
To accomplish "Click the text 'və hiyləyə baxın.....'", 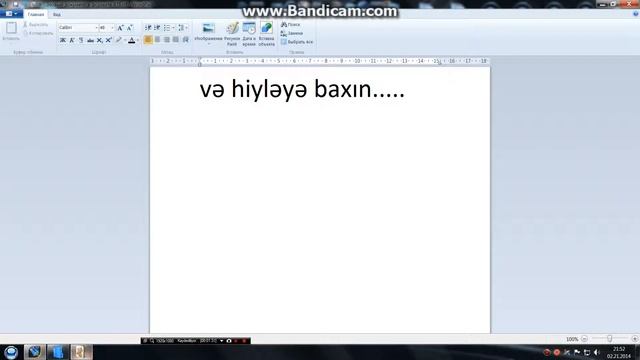I will click(x=302, y=89).
